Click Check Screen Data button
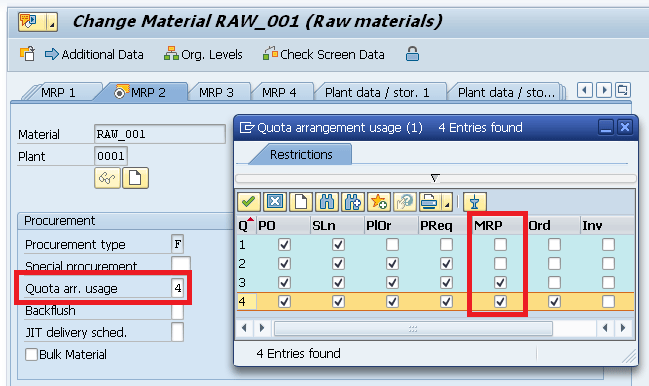The image size is (649, 386). tap(324, 54)
